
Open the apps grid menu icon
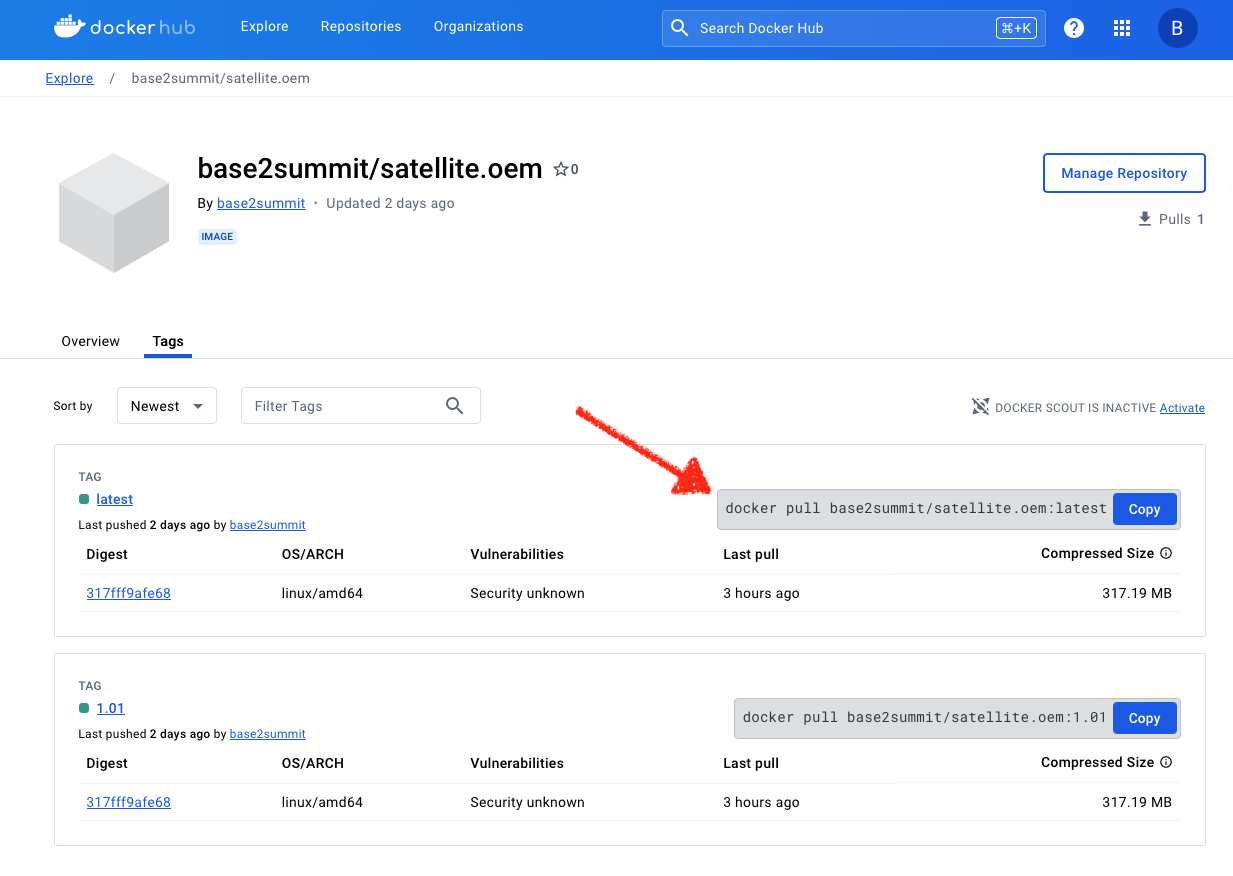(x=1122, y=28)
